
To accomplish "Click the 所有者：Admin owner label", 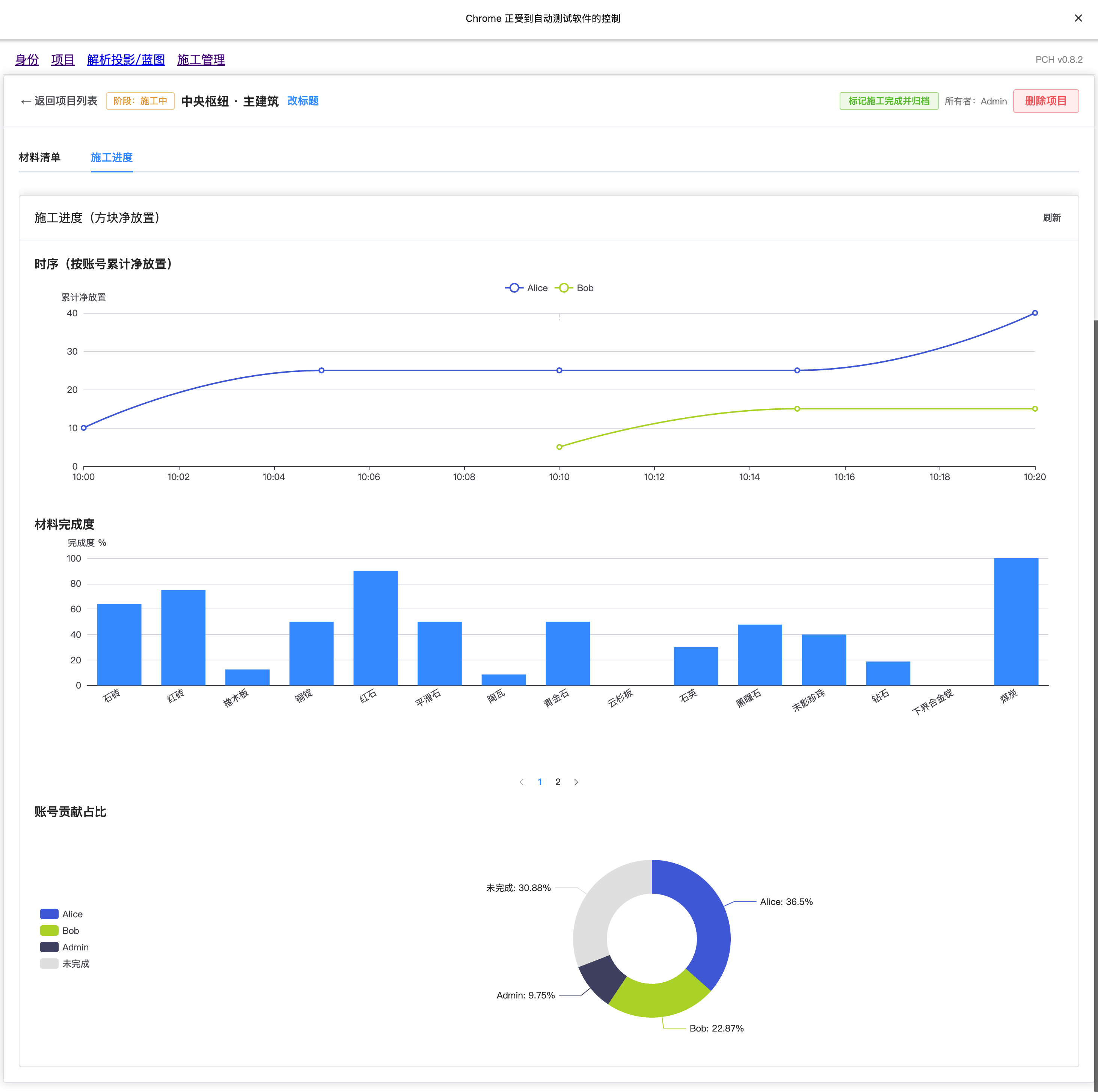I will [975, 101].
